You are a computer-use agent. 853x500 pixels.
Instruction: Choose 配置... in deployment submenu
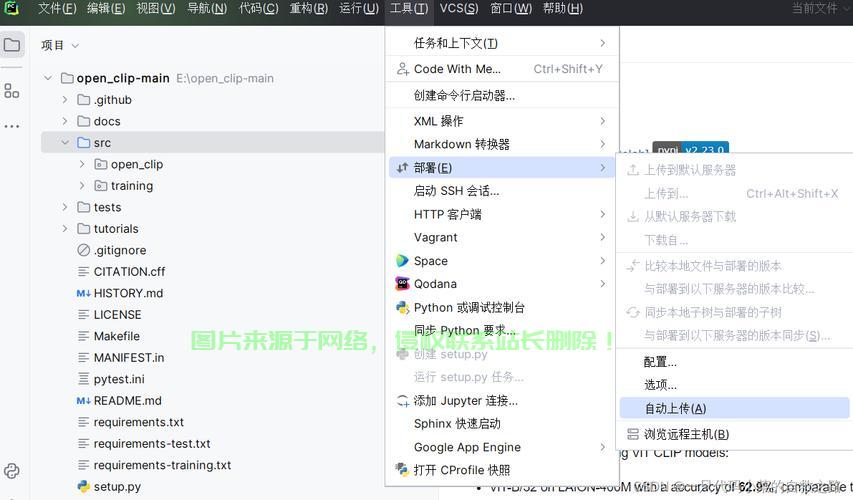click(734, 362)
